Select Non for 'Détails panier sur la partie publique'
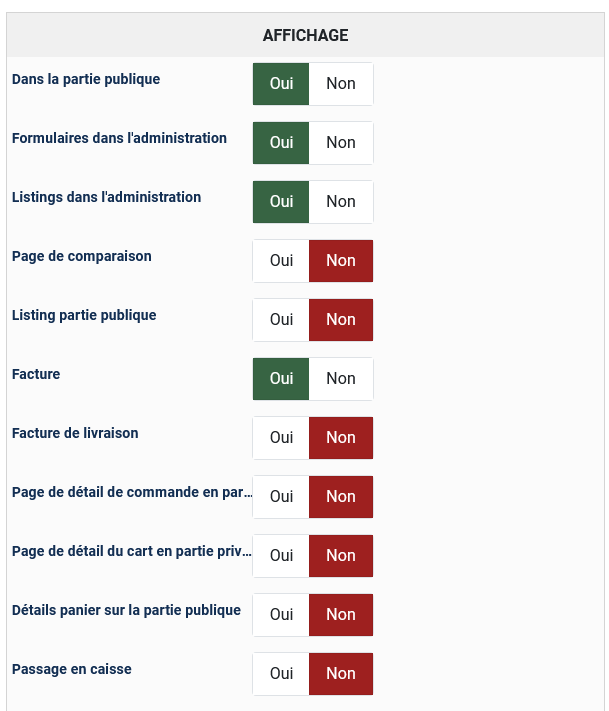Image resolution: width=609 pixels, height=711 pixels. (x=341, y=615)
